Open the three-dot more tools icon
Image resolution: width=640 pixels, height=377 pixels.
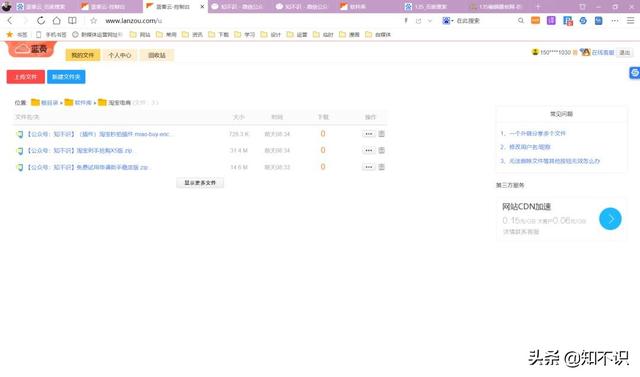pos(615,20)
